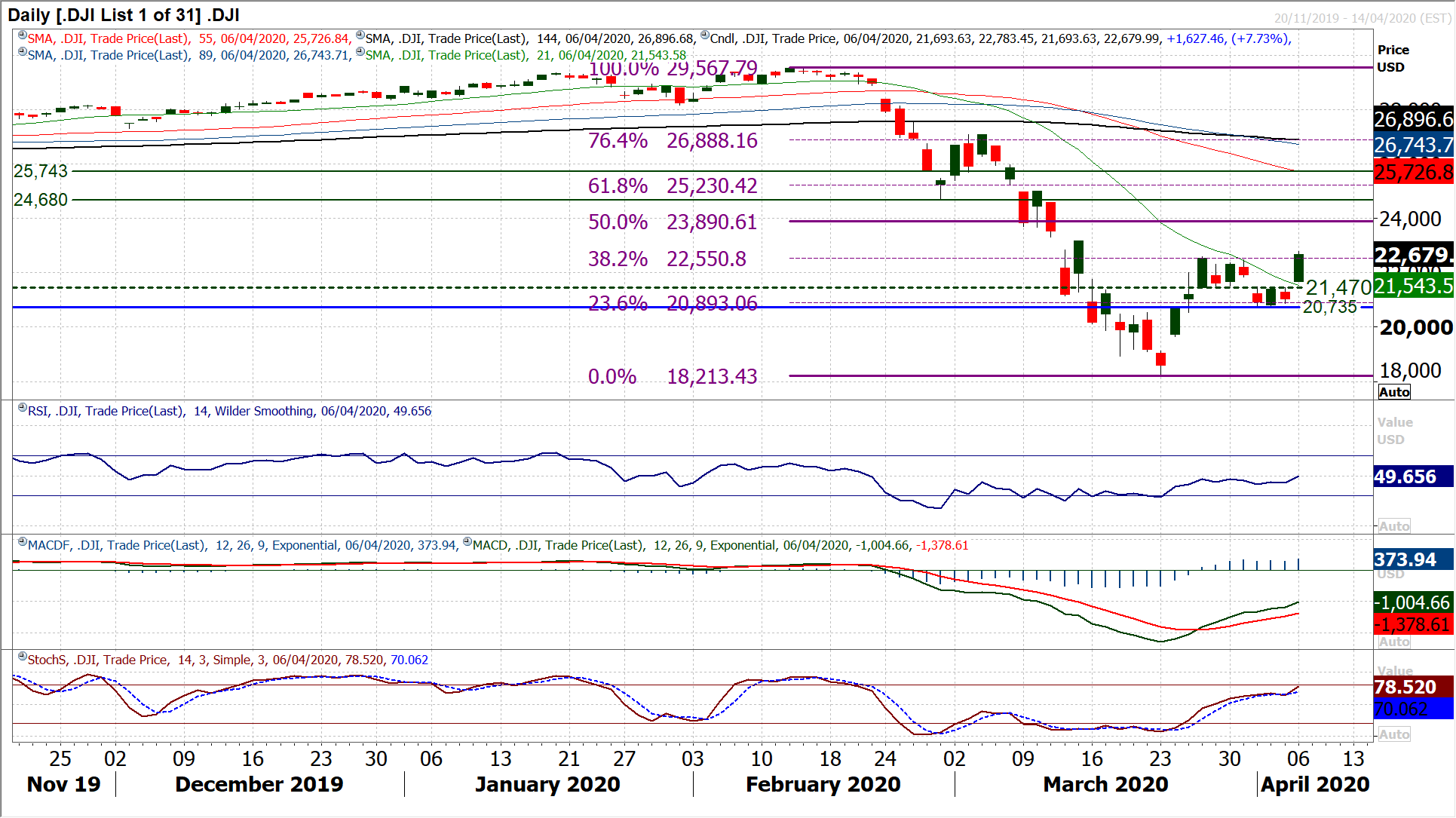
Task: Click the circle icon beside the Cndl legend
Action: [x=705, y=35]
